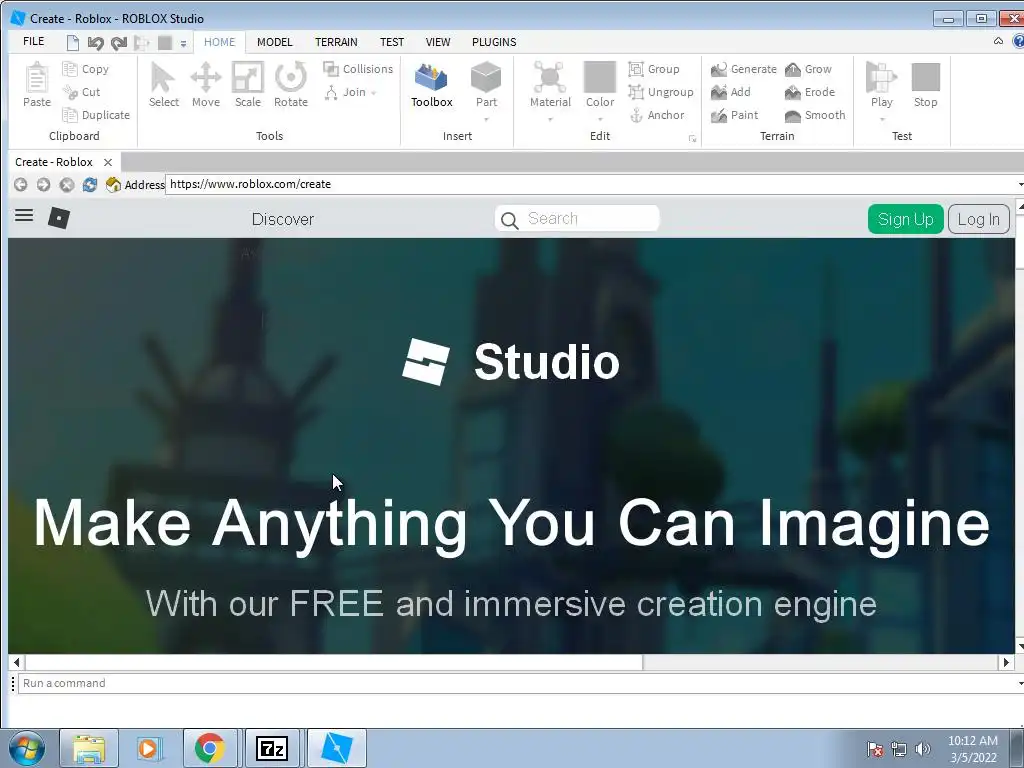Screen dimensions: 1024x768
Task: Expand the Color dropdown arrow
Action: pyautogui.click(x=600, y=120)
